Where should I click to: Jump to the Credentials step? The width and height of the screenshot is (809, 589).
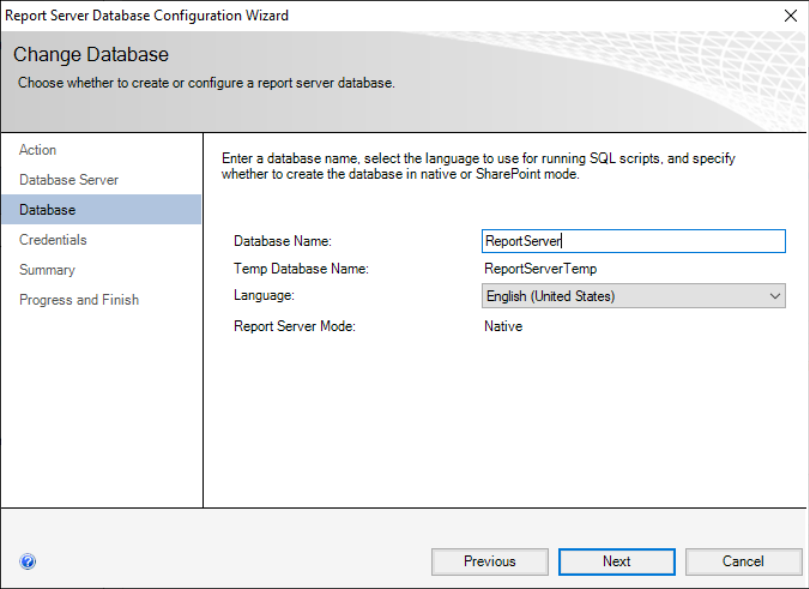(x=53, y=240)
